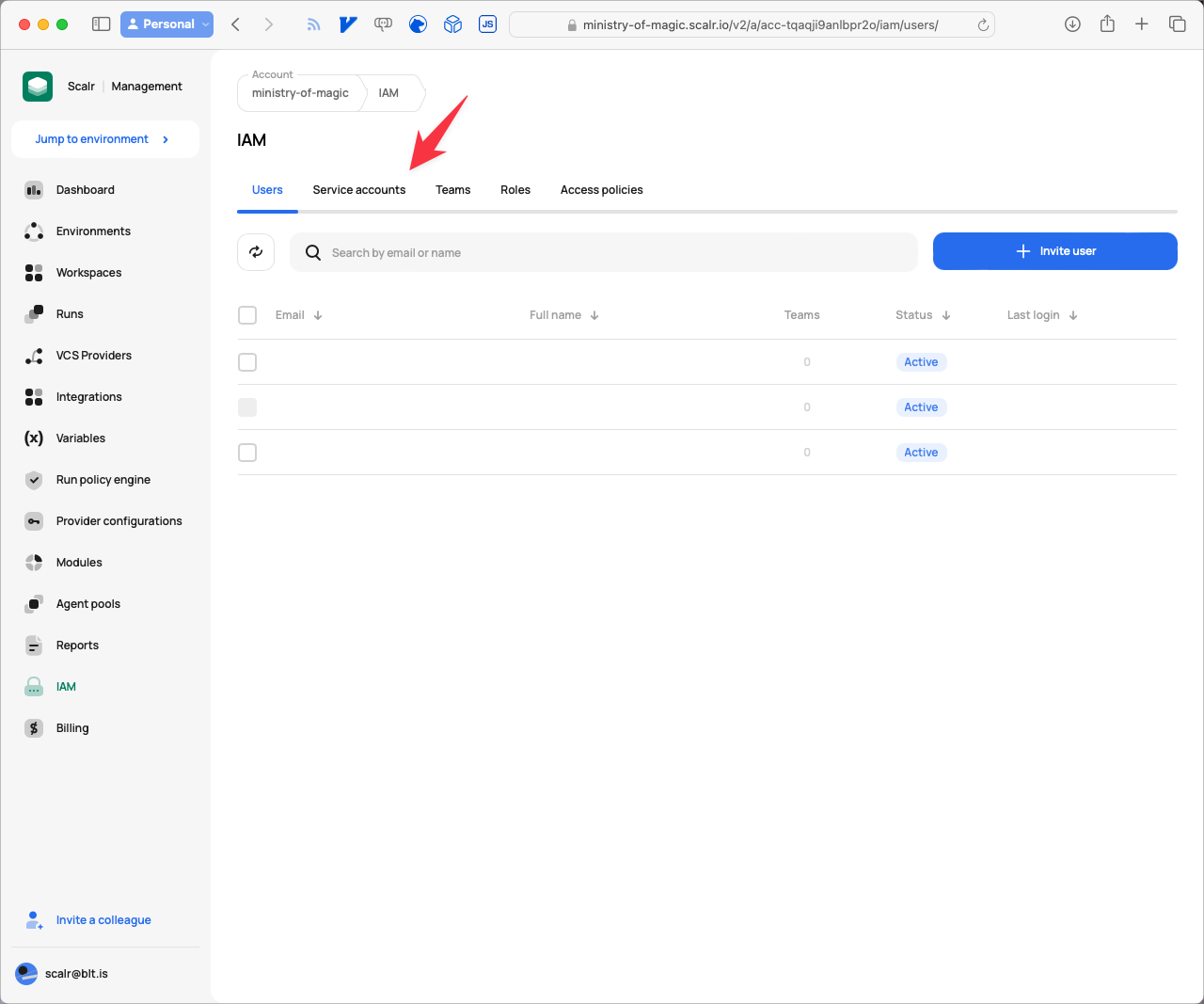Open the Personal profile dropdown
The width and height of the screenshot is (1204, 1004).
click(x=166, y=24)
